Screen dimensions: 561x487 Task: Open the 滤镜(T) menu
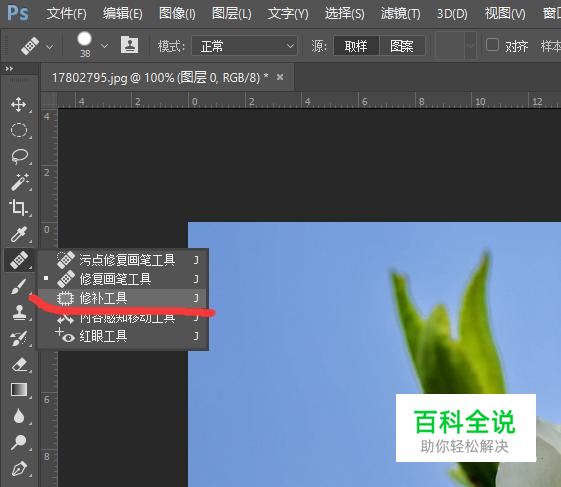[401, 14]
